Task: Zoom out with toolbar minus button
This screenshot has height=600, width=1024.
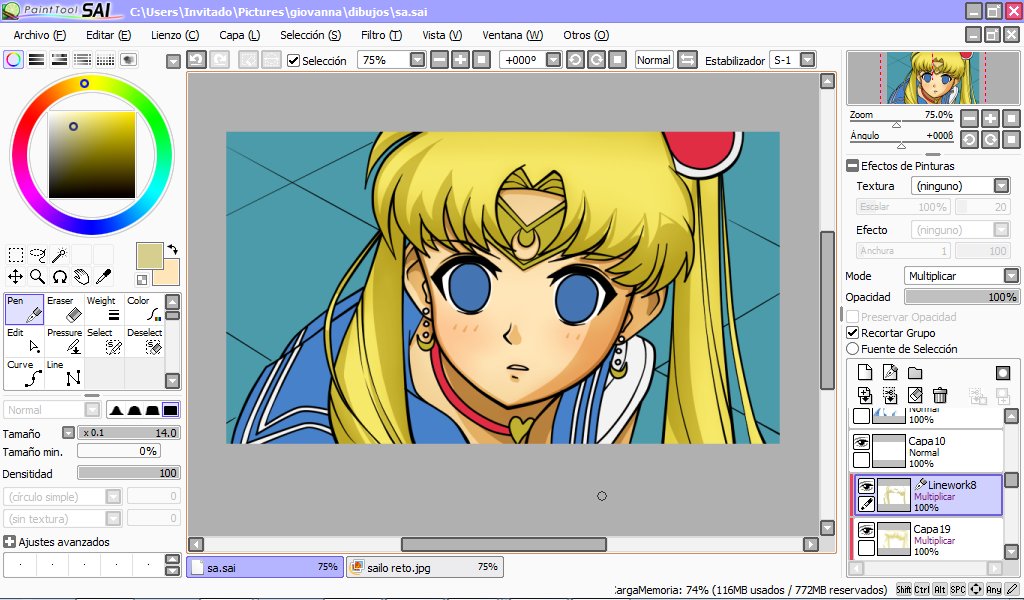Action: point(440,60)
